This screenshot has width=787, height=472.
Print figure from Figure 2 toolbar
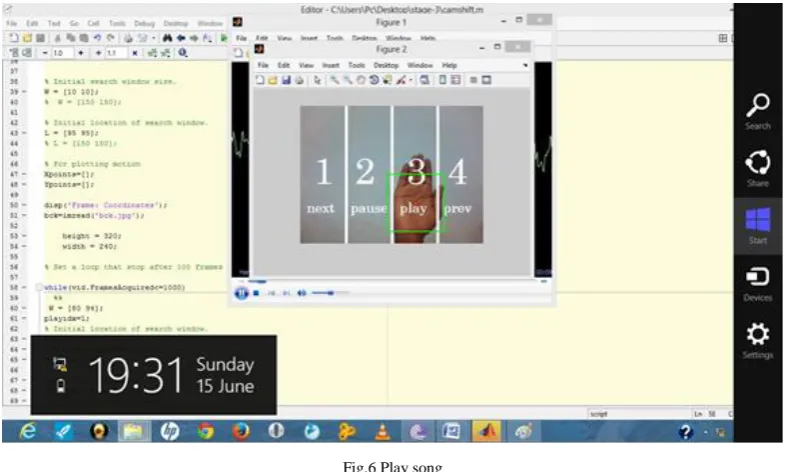click(x=299, y=80)
